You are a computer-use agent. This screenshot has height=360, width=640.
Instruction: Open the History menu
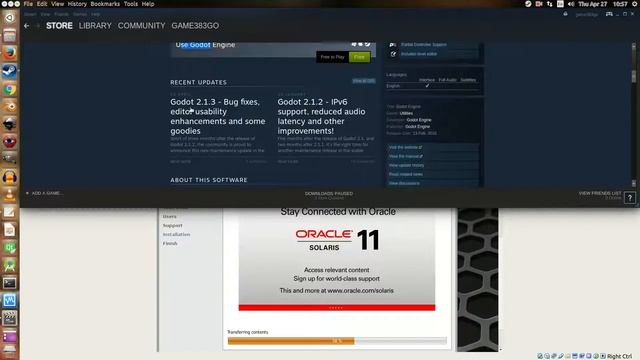pyautogui.click(x=77, y=4)
